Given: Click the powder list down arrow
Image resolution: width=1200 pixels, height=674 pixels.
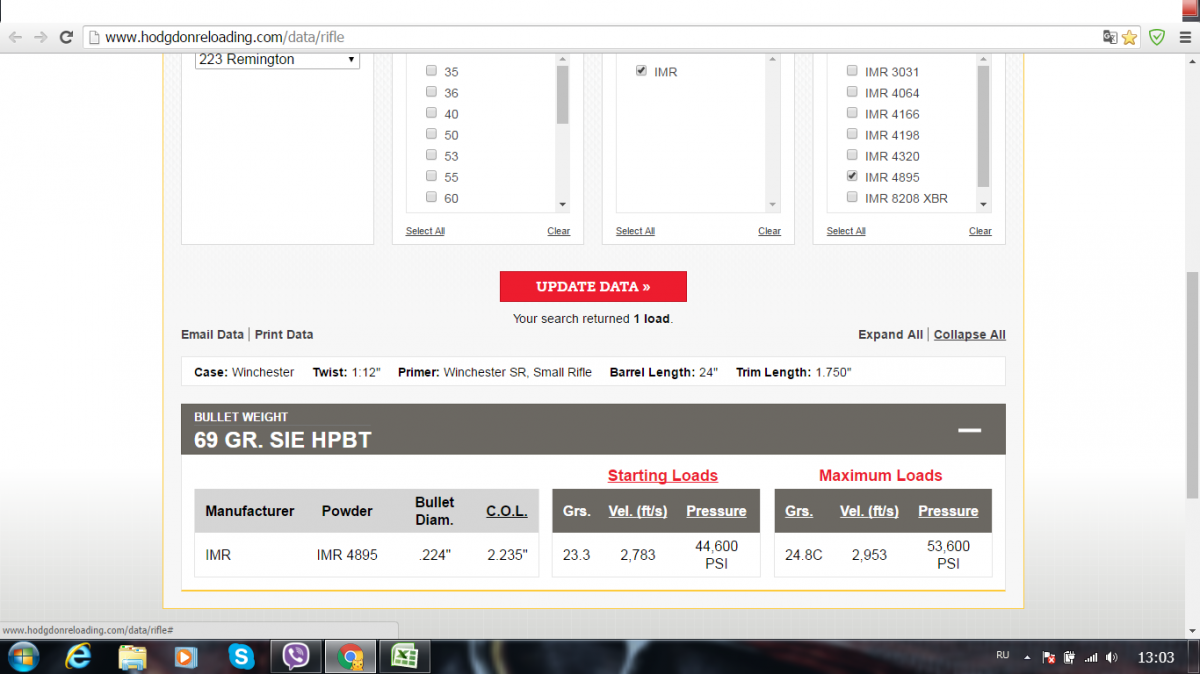Looking at the screenshot, I should point(983,204).
